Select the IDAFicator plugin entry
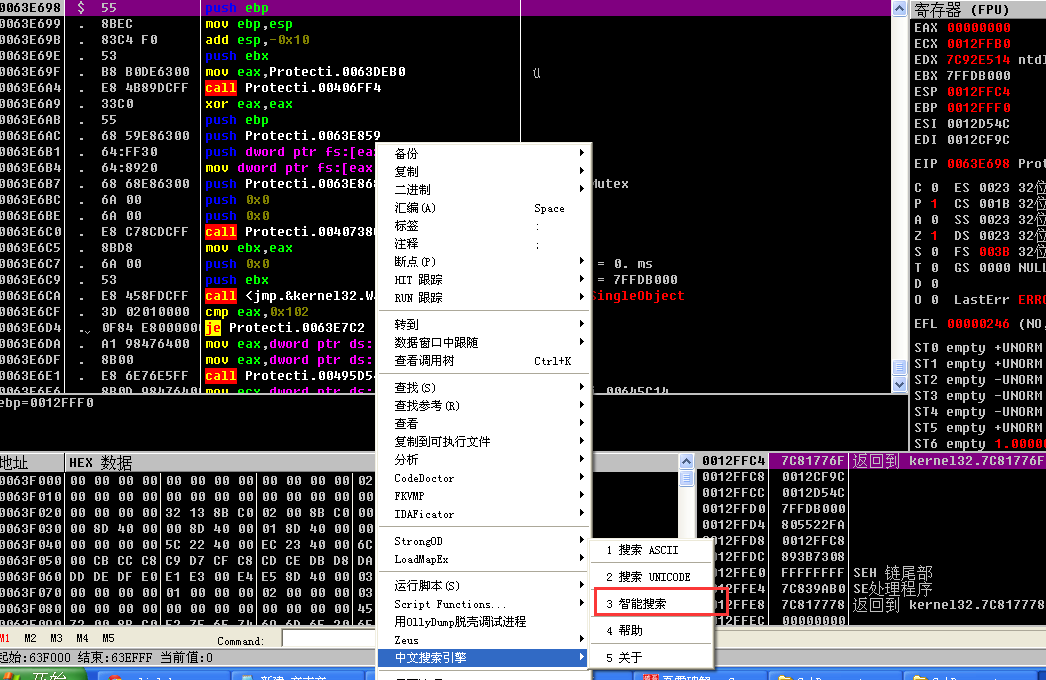The image size is (1046, 680). coord(426,513)
